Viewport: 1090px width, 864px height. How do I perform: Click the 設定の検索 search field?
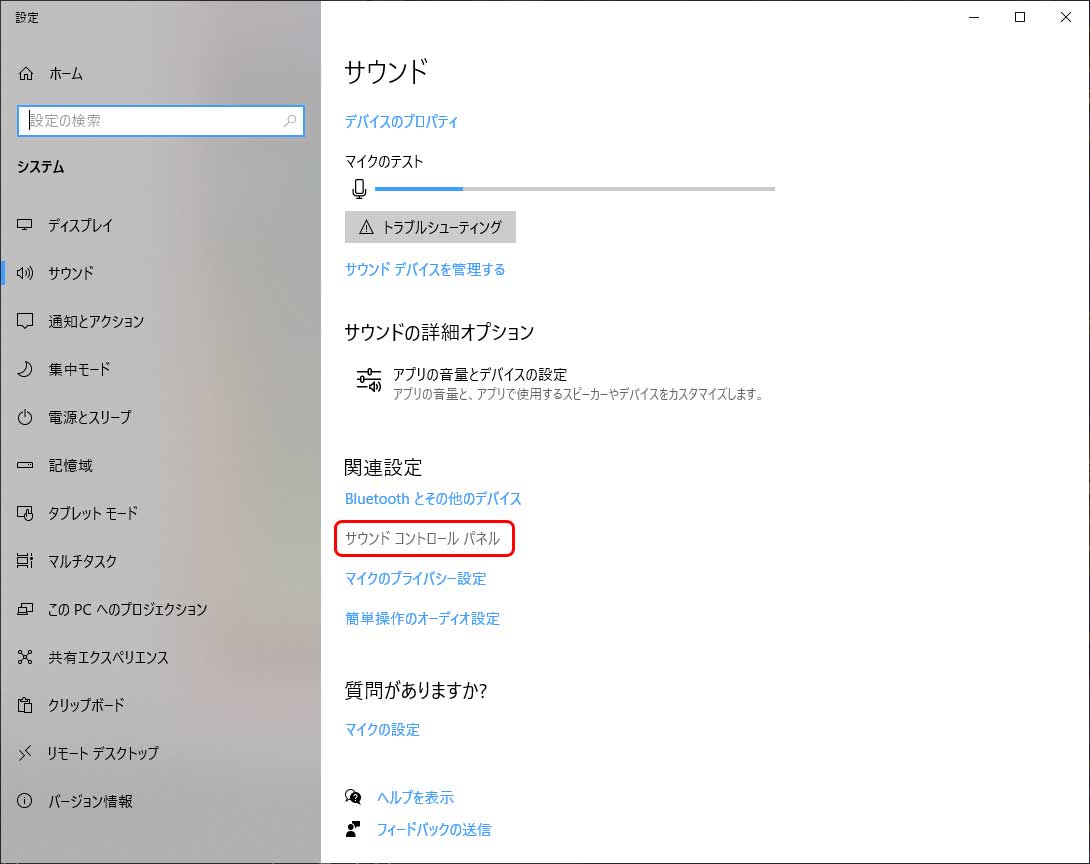point(161,121)
